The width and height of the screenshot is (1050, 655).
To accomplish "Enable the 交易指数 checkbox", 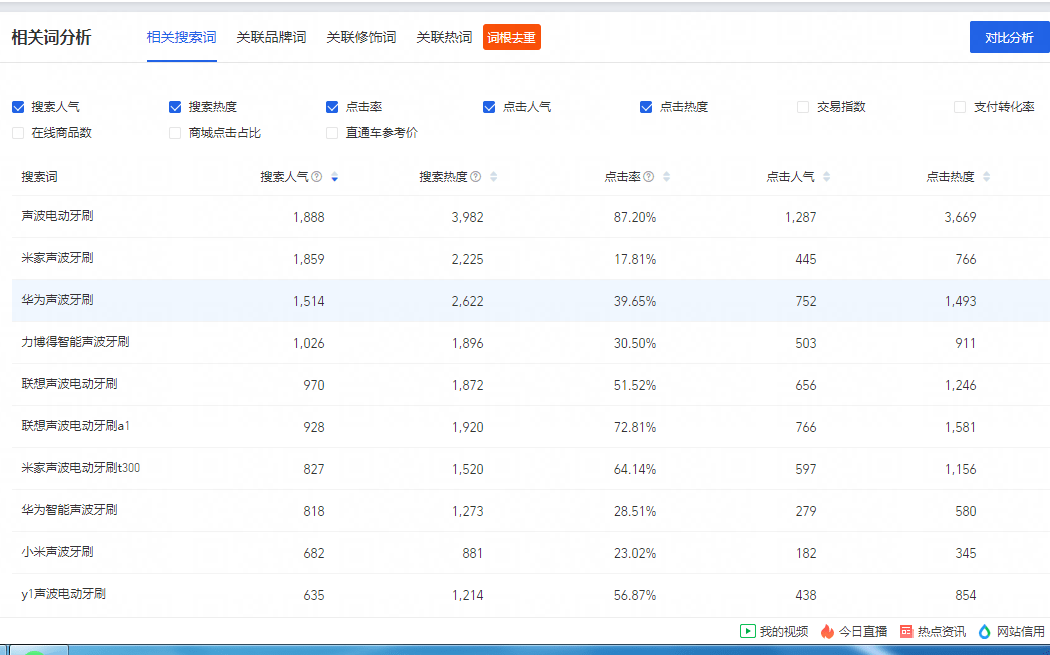I will (x=803, y=106).
